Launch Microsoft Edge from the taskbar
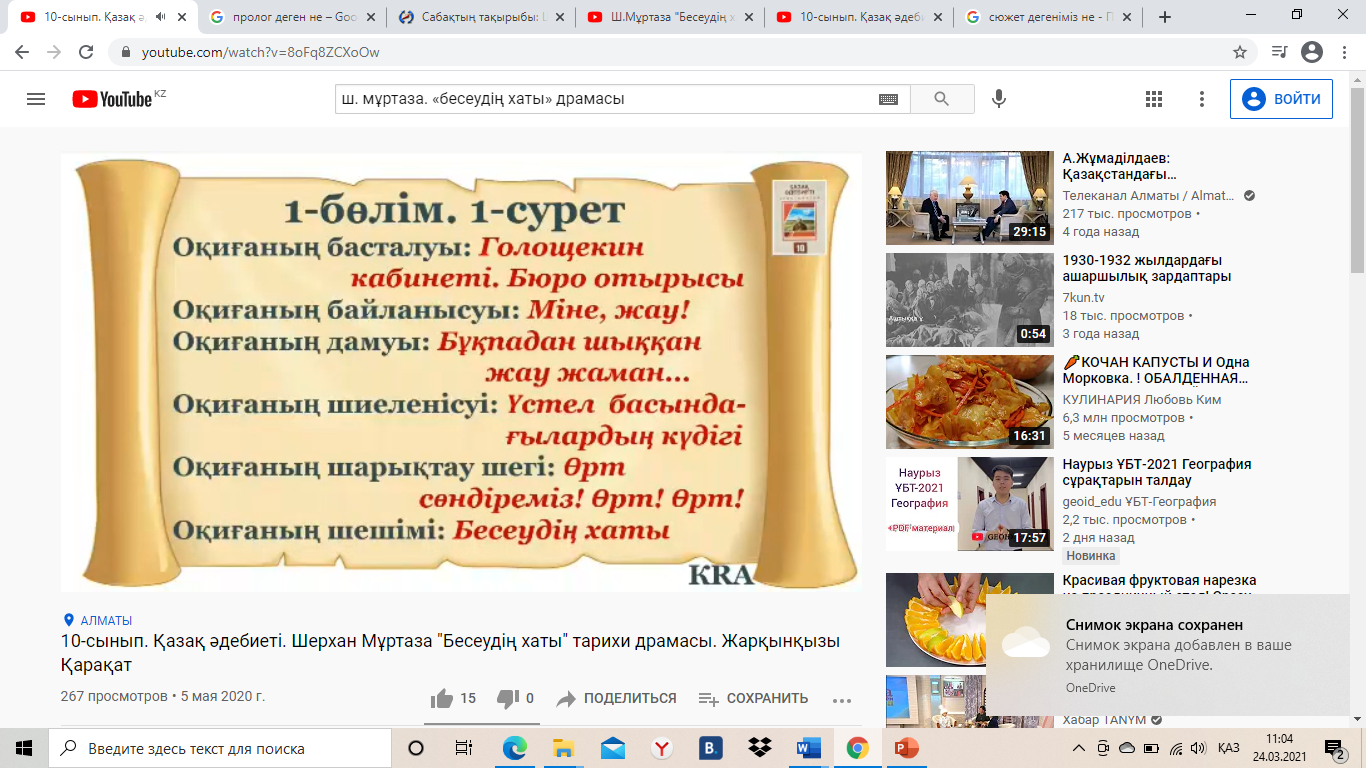The image size is (1366, 768). tap(514, 748)
